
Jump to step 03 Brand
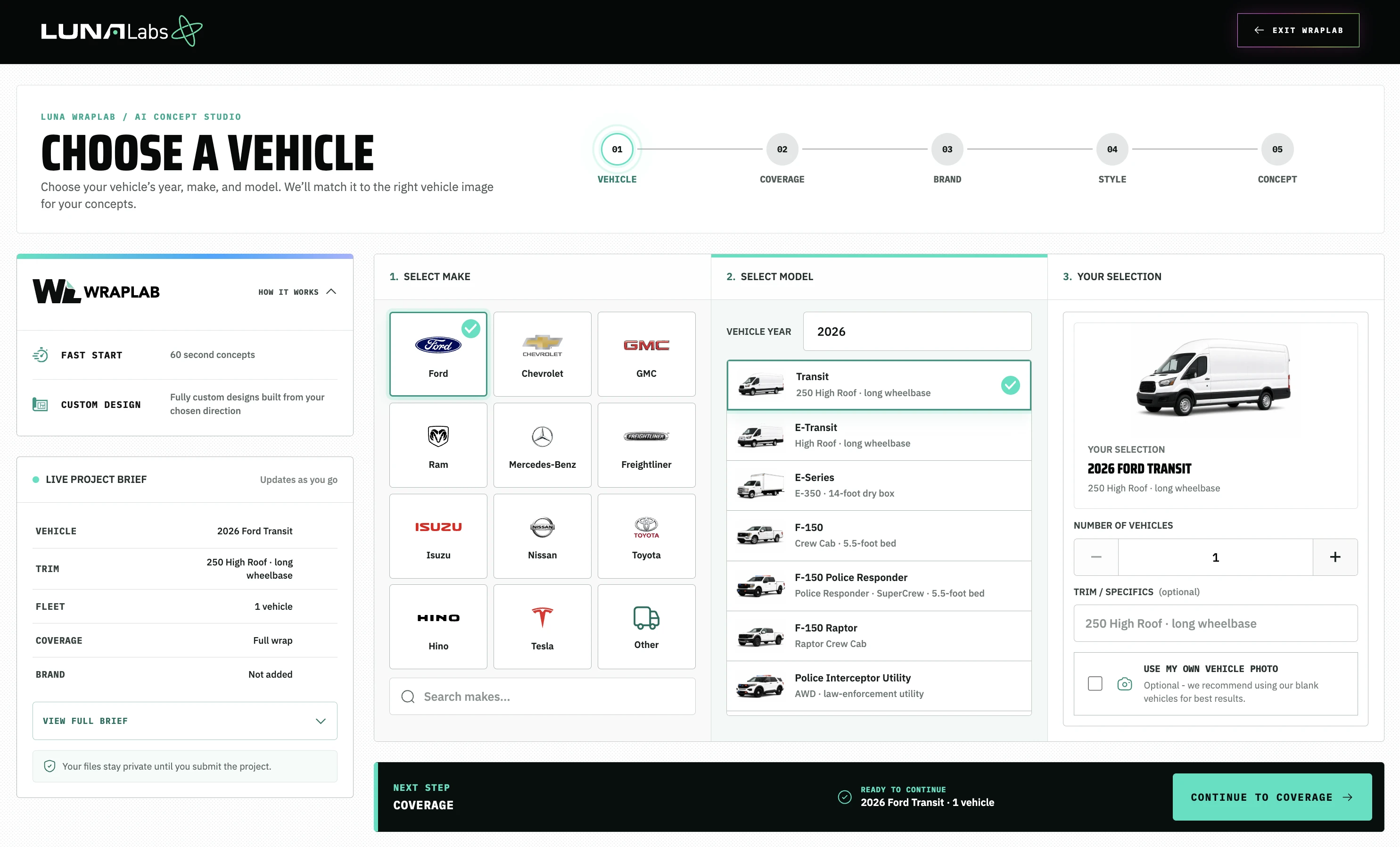point(947,149)
